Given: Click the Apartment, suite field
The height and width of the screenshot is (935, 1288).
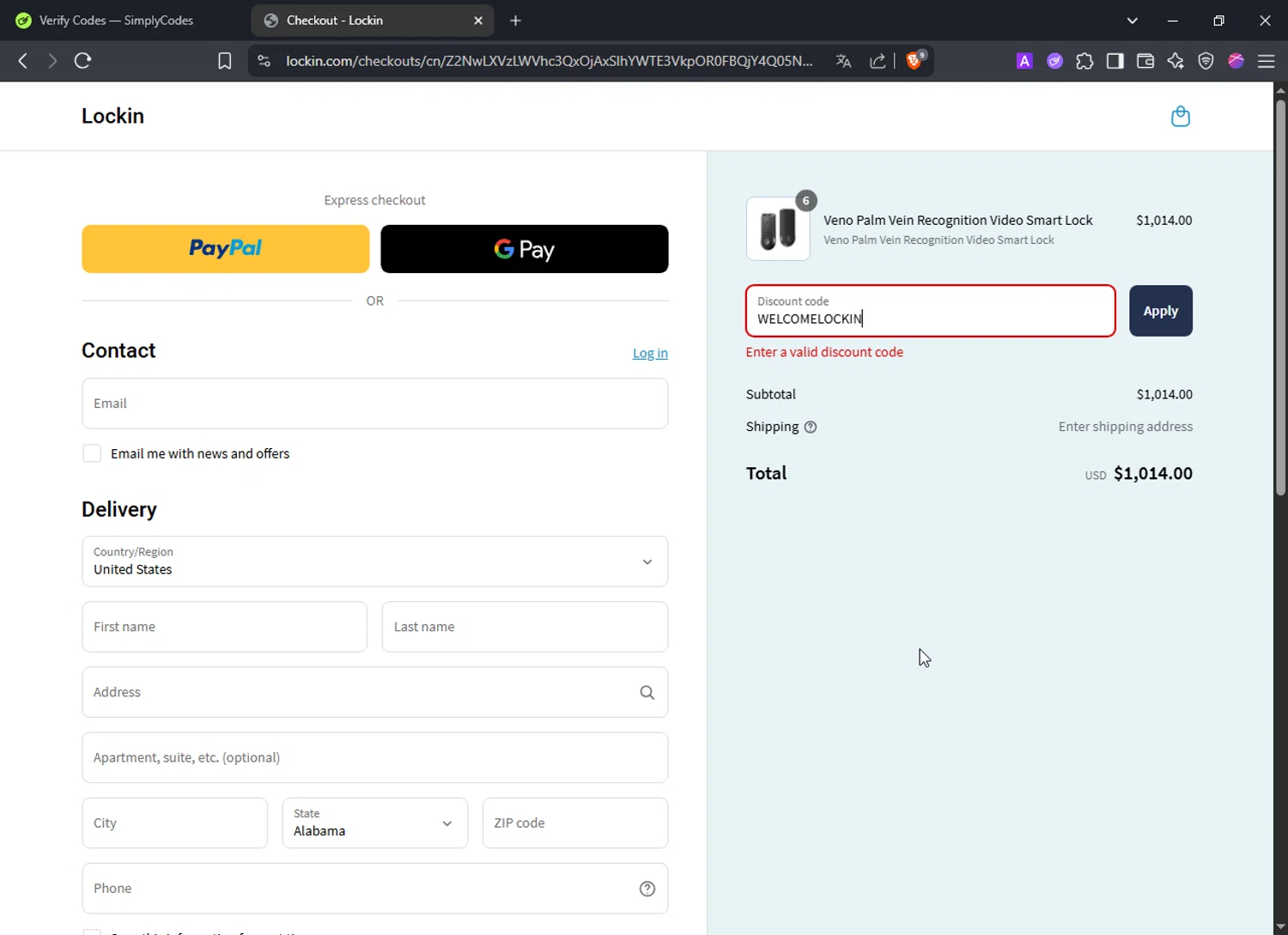Looking at the screenshot, I should coord(375,757).
